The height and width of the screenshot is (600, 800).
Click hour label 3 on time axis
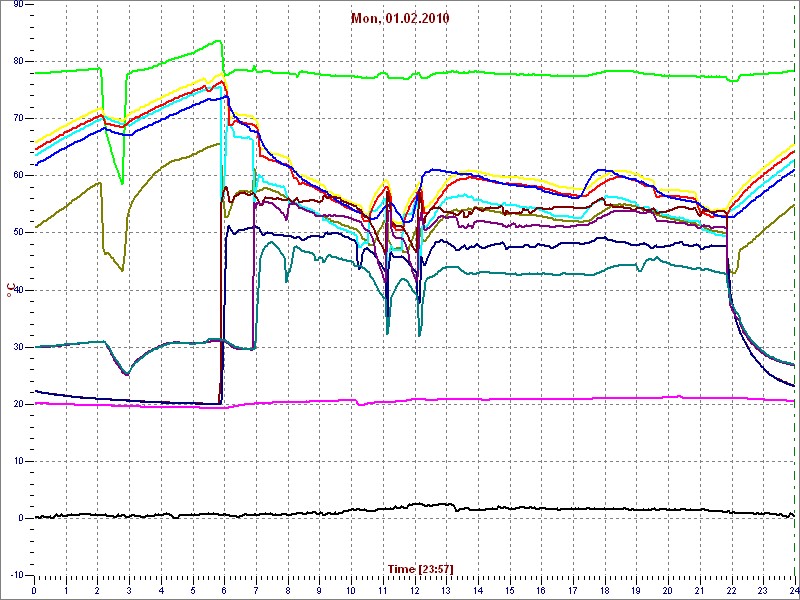(x=129, y=590)
